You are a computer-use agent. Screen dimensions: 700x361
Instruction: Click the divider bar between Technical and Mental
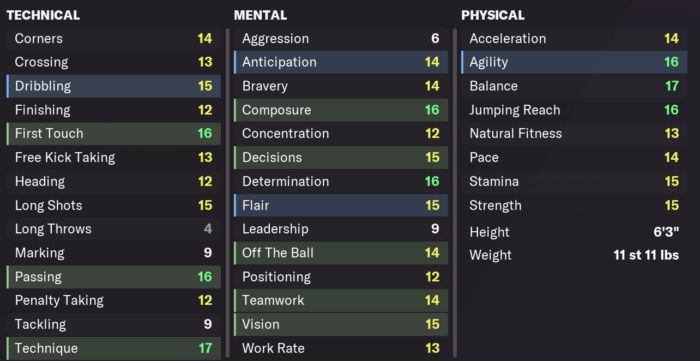coord(227,193)
